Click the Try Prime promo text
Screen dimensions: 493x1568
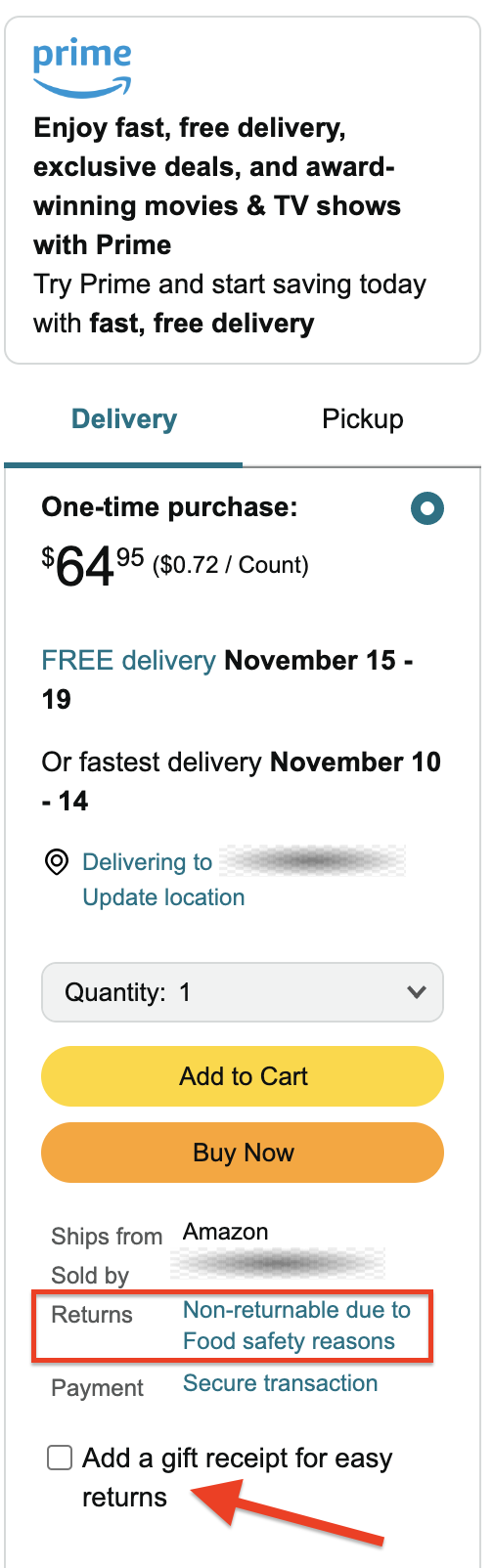pyautogui.click(x=230, y=304)
